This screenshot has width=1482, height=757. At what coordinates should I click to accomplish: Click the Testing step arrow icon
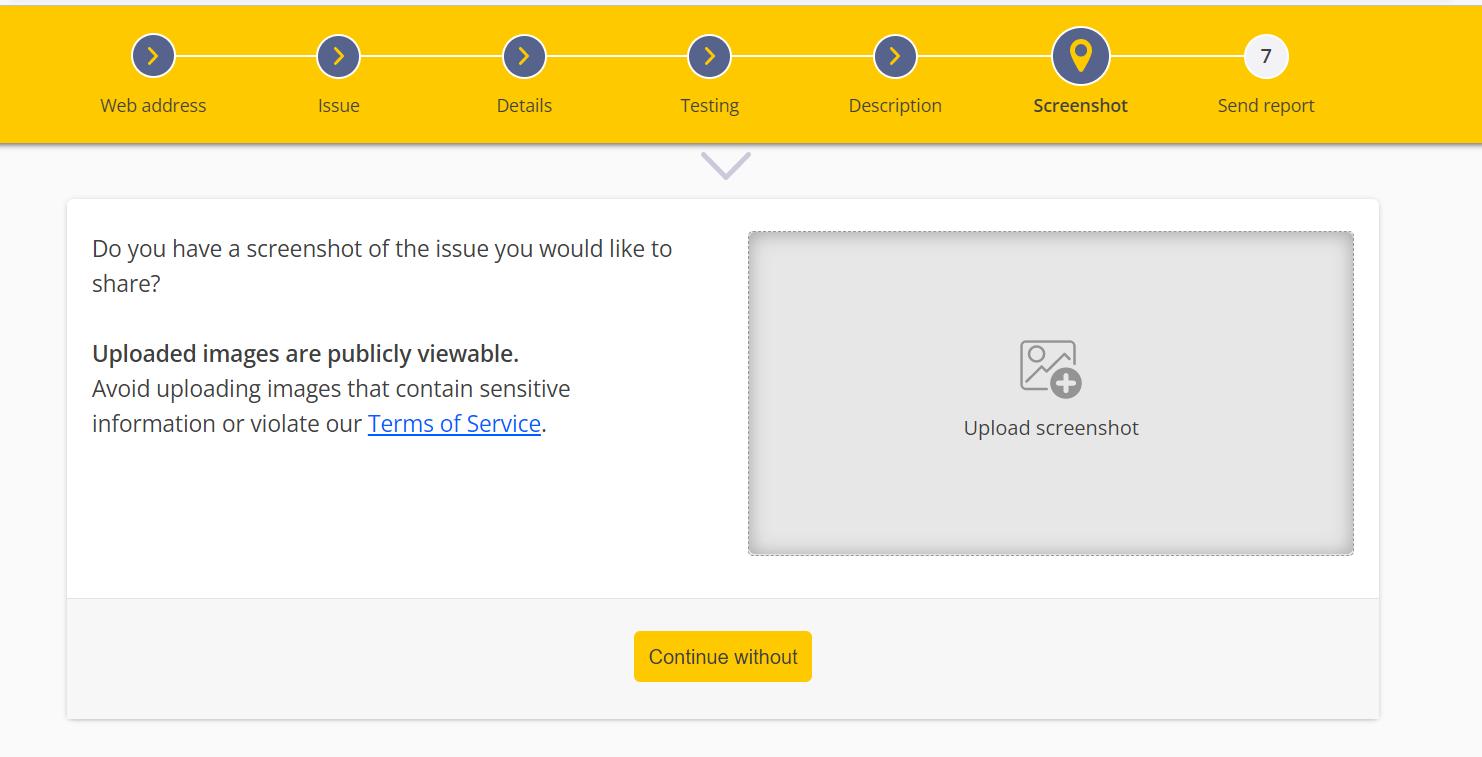pos(709,56)
